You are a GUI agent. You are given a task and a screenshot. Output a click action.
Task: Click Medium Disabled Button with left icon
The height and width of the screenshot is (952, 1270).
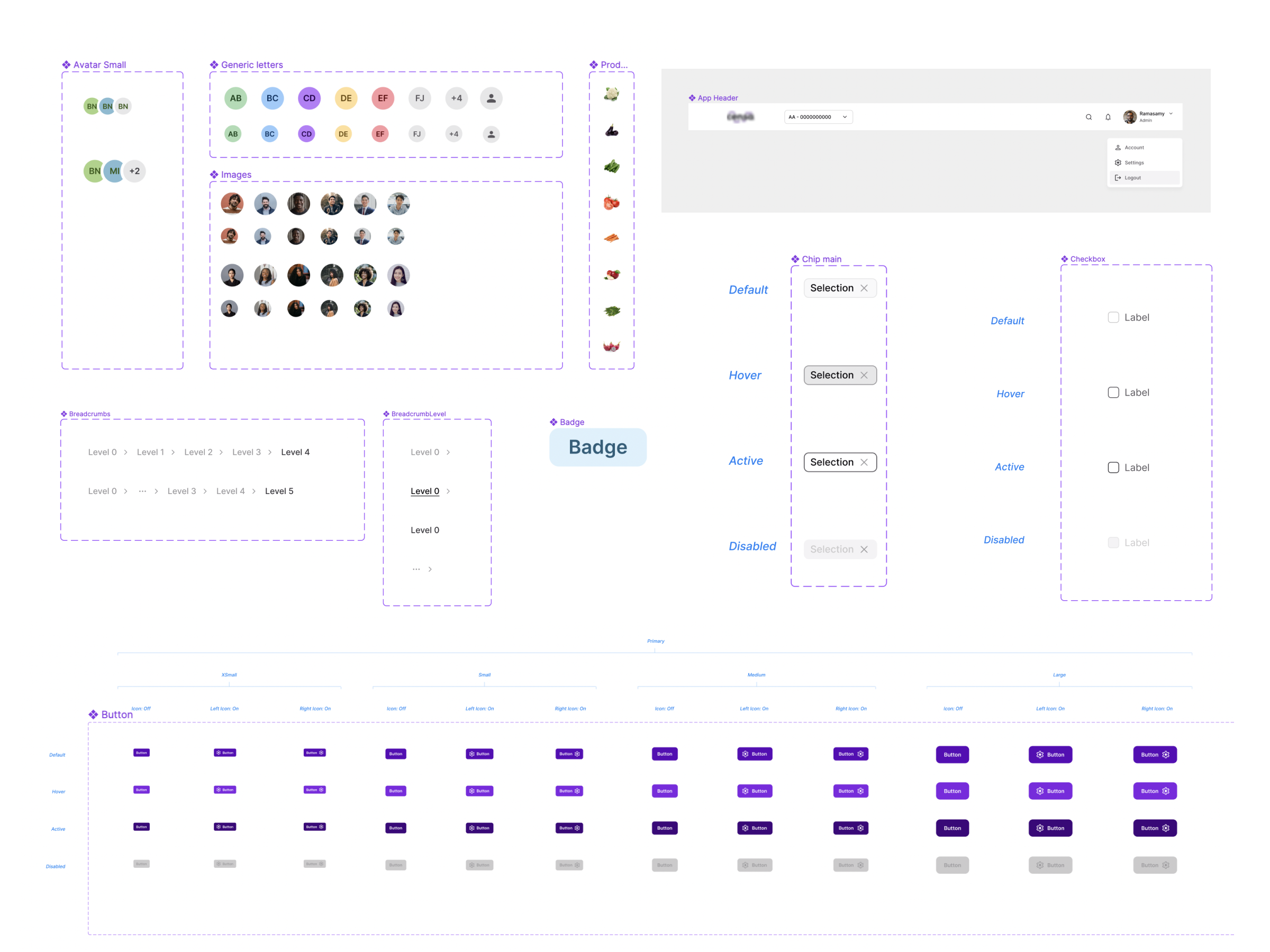755,865
